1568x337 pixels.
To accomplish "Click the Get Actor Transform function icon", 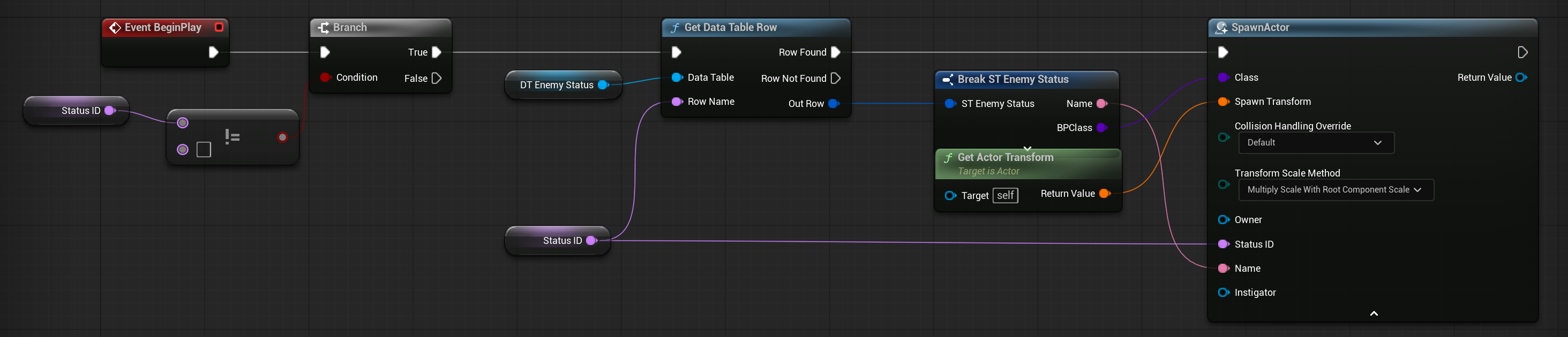I will pos(948,158).
